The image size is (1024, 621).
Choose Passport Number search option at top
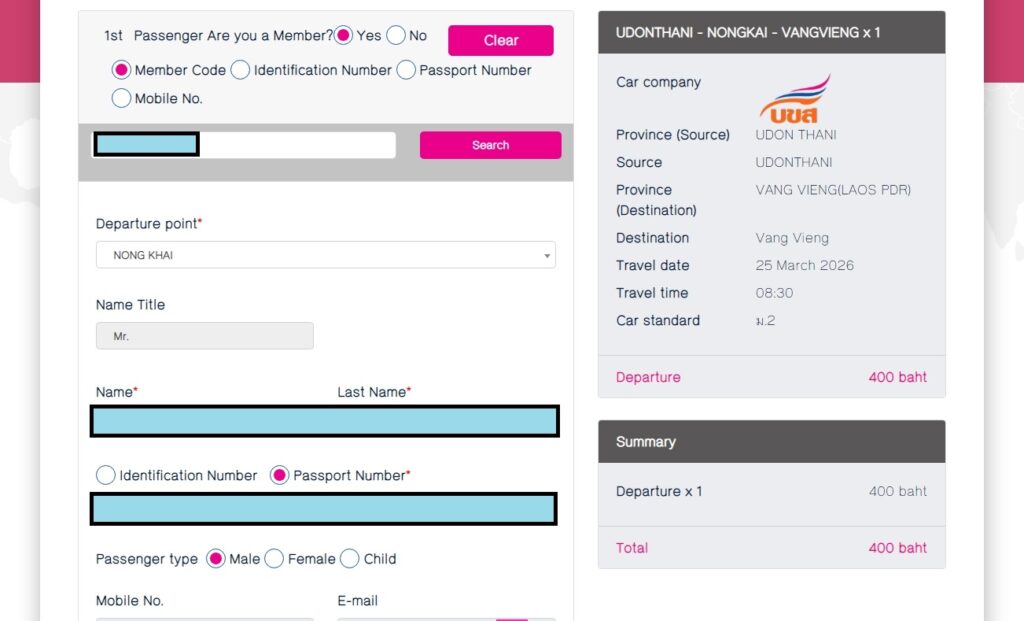pyautogui.click(x=406, y=70)
